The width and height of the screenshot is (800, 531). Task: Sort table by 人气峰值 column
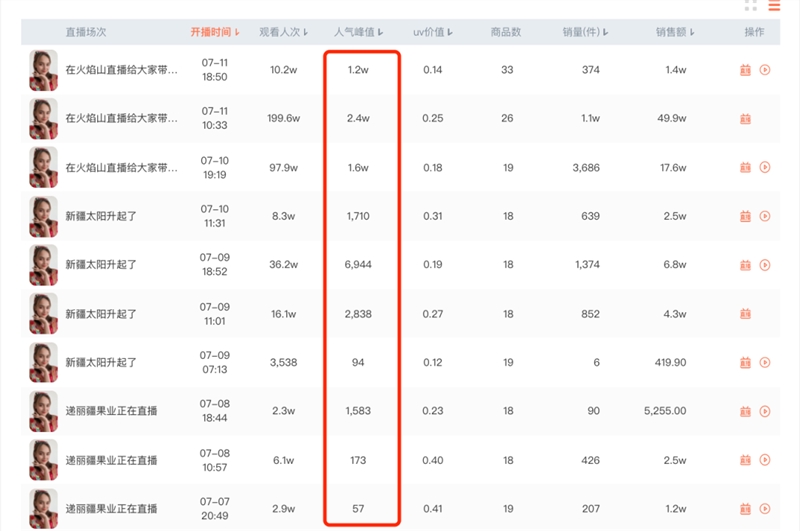point(360,32)
